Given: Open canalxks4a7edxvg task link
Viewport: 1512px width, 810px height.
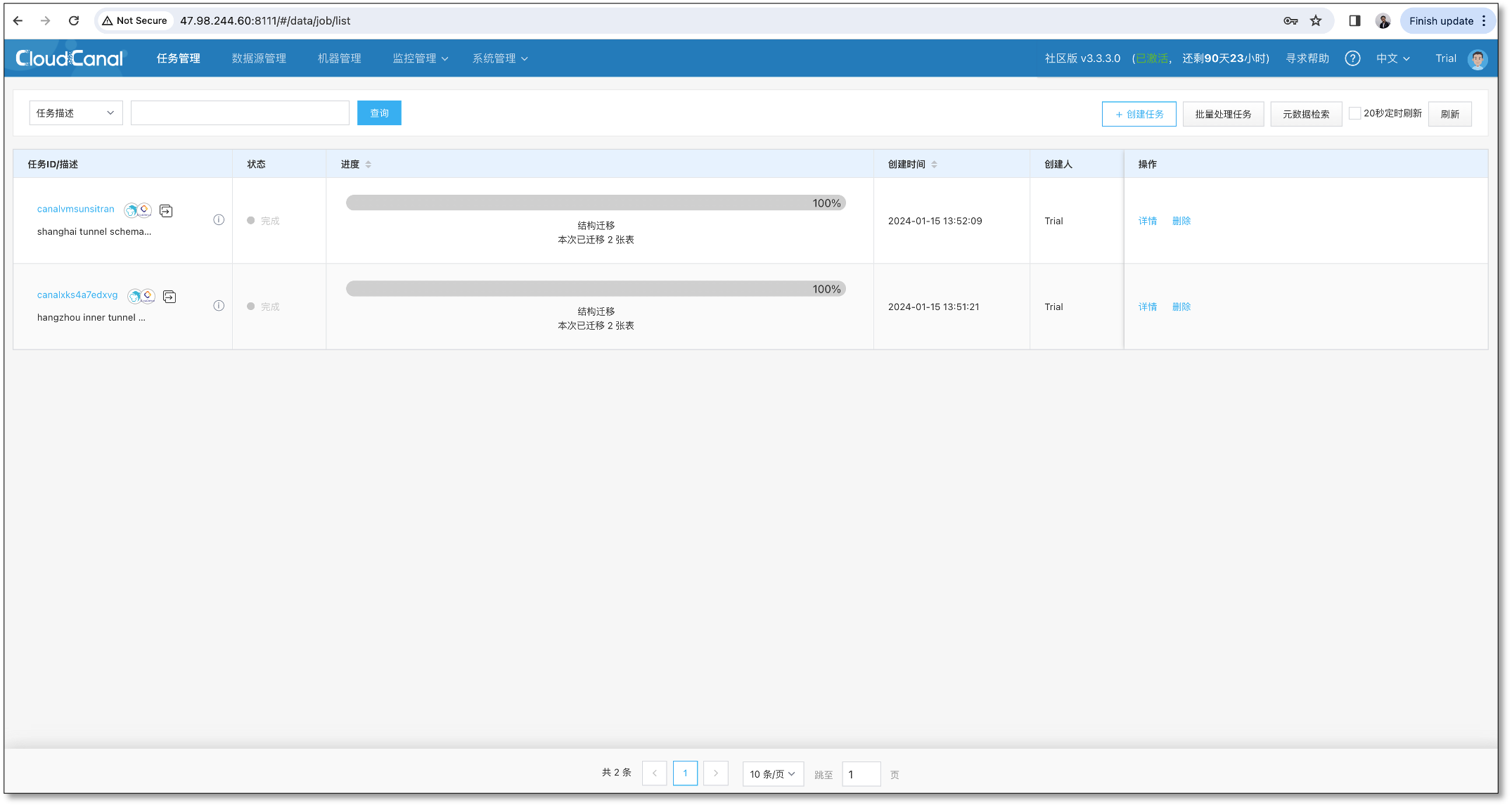Looking at the screenshot, I should pyautogui.click(x=77, y=295).
